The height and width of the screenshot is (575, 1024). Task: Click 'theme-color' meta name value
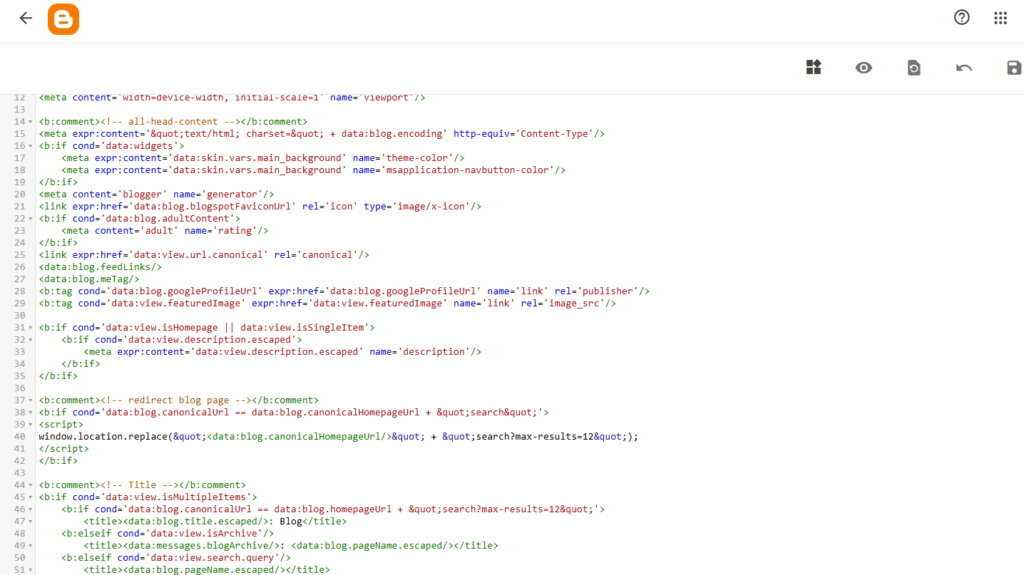click(x=415, y=157)
